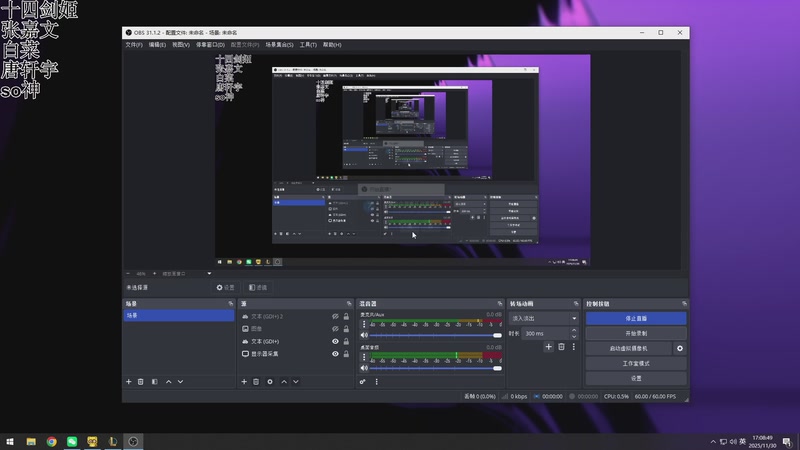800x450 pixels.
Task: Add a new source with plus icon
Action: pos(244,382)
